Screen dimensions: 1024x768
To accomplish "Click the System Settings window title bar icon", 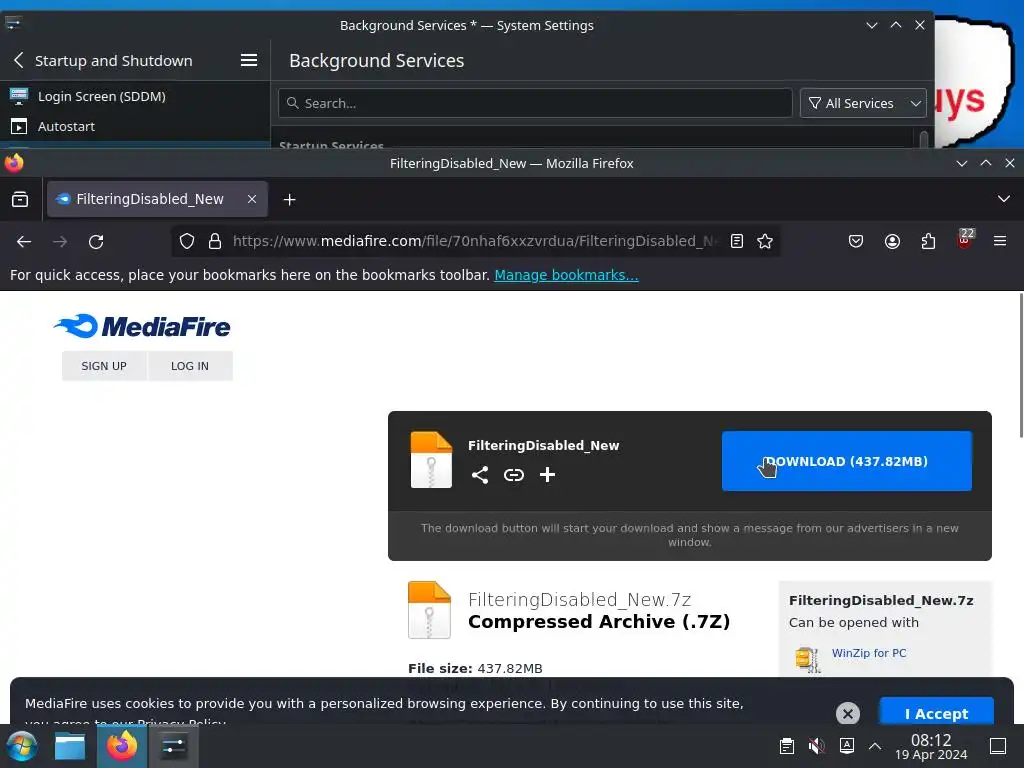I will coord(13,25).
